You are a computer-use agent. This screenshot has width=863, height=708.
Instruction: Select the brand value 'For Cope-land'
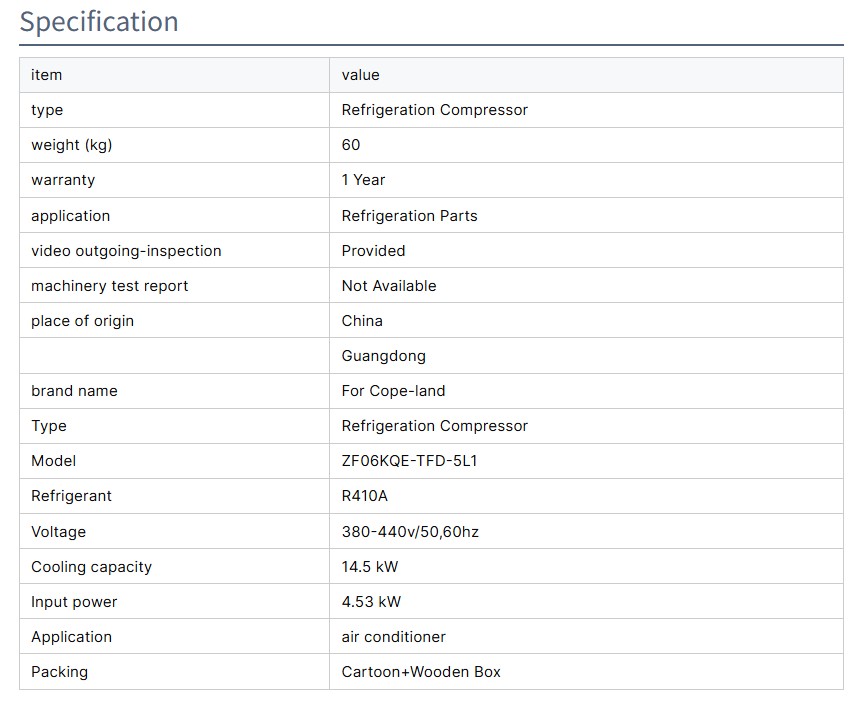coord(393,391)
